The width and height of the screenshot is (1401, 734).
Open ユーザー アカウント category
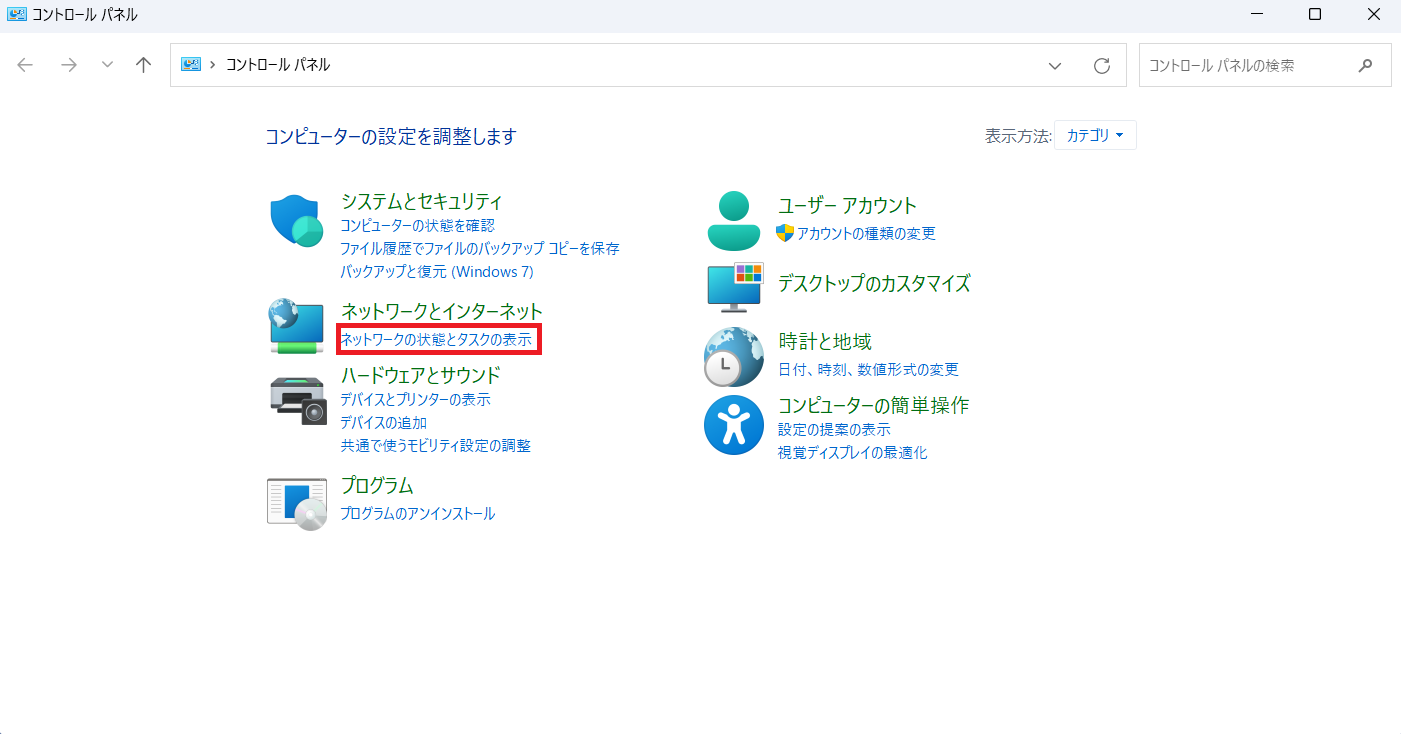(847, 206)
